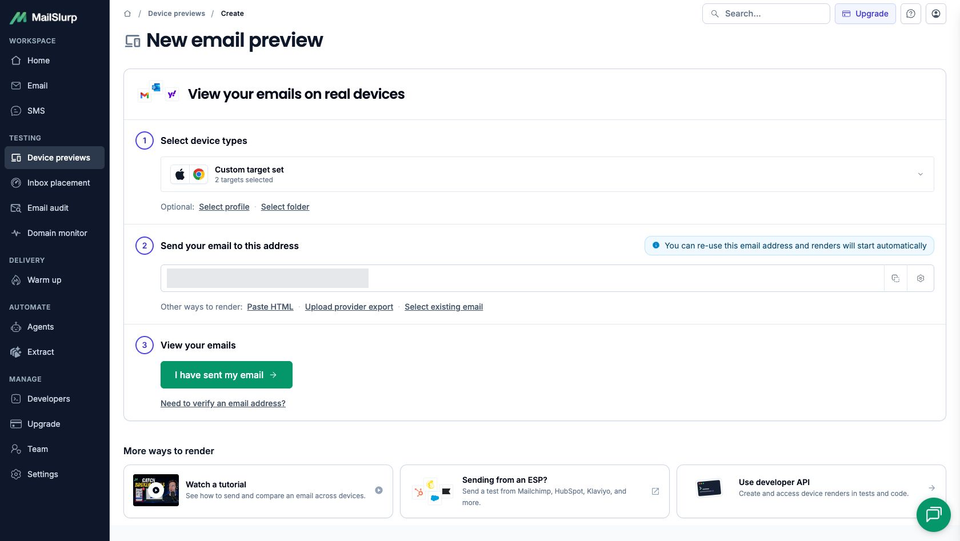Open Agents under Automate
This screenshot has height=541, width=960.
54,327
